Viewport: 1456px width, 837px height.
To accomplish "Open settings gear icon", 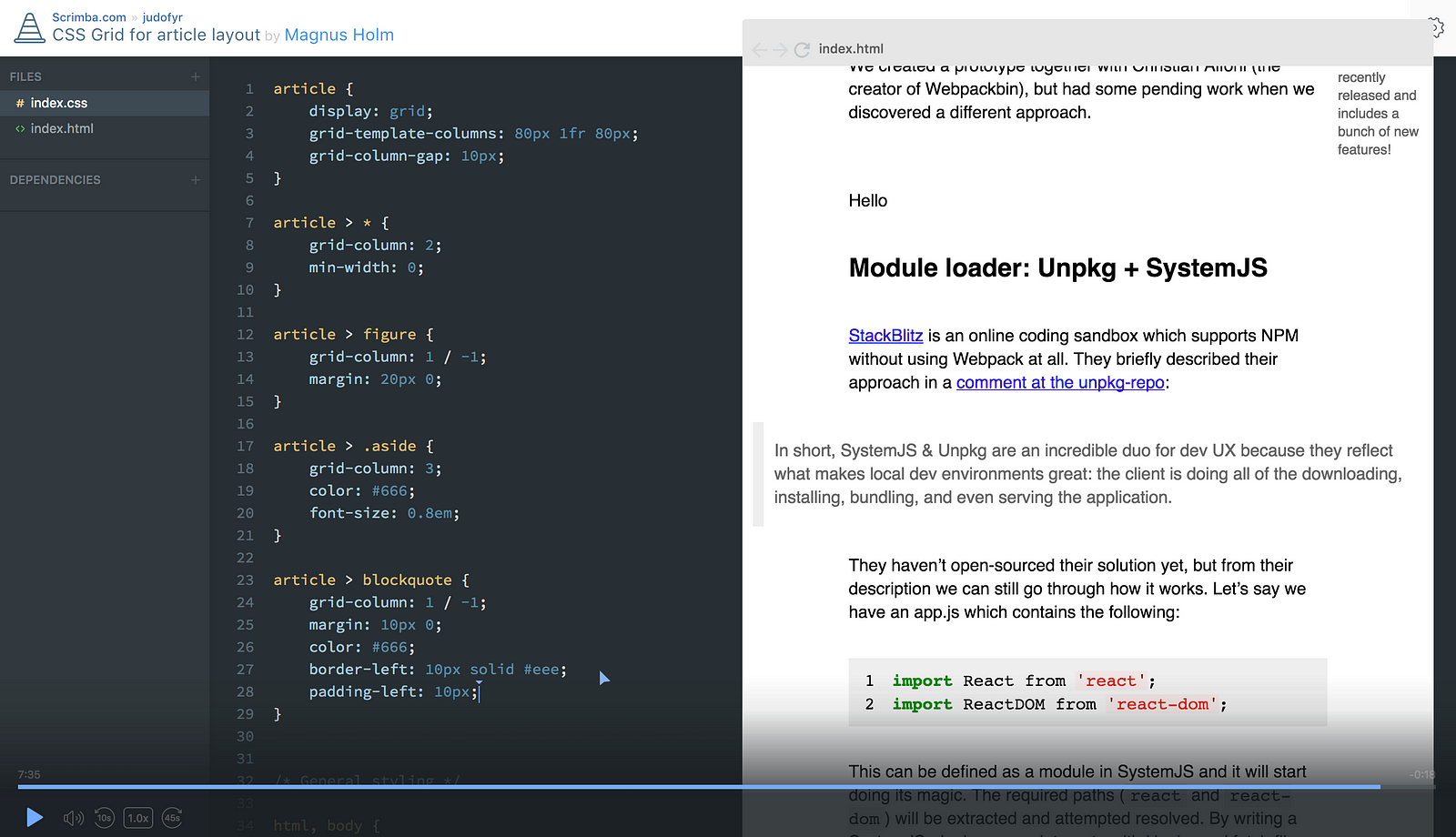I will click(x=1436, y=27).
